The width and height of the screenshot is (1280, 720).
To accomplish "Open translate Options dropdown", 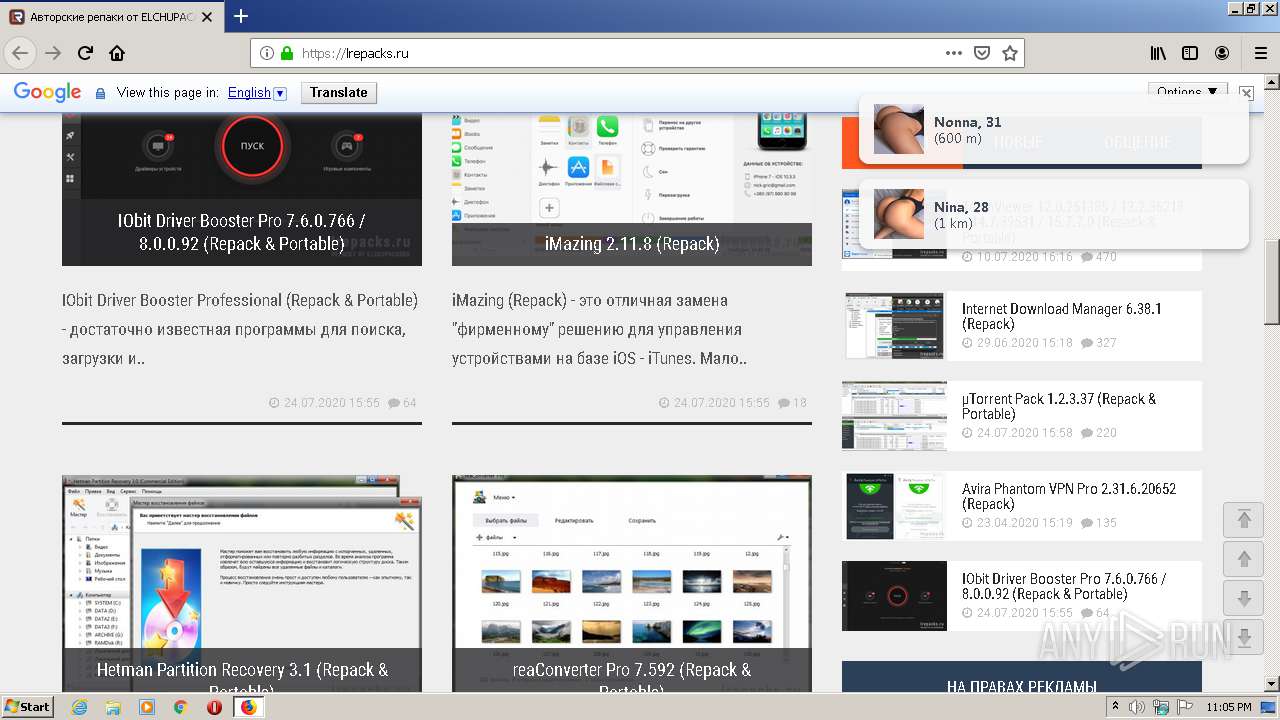I will point(1187,91).
